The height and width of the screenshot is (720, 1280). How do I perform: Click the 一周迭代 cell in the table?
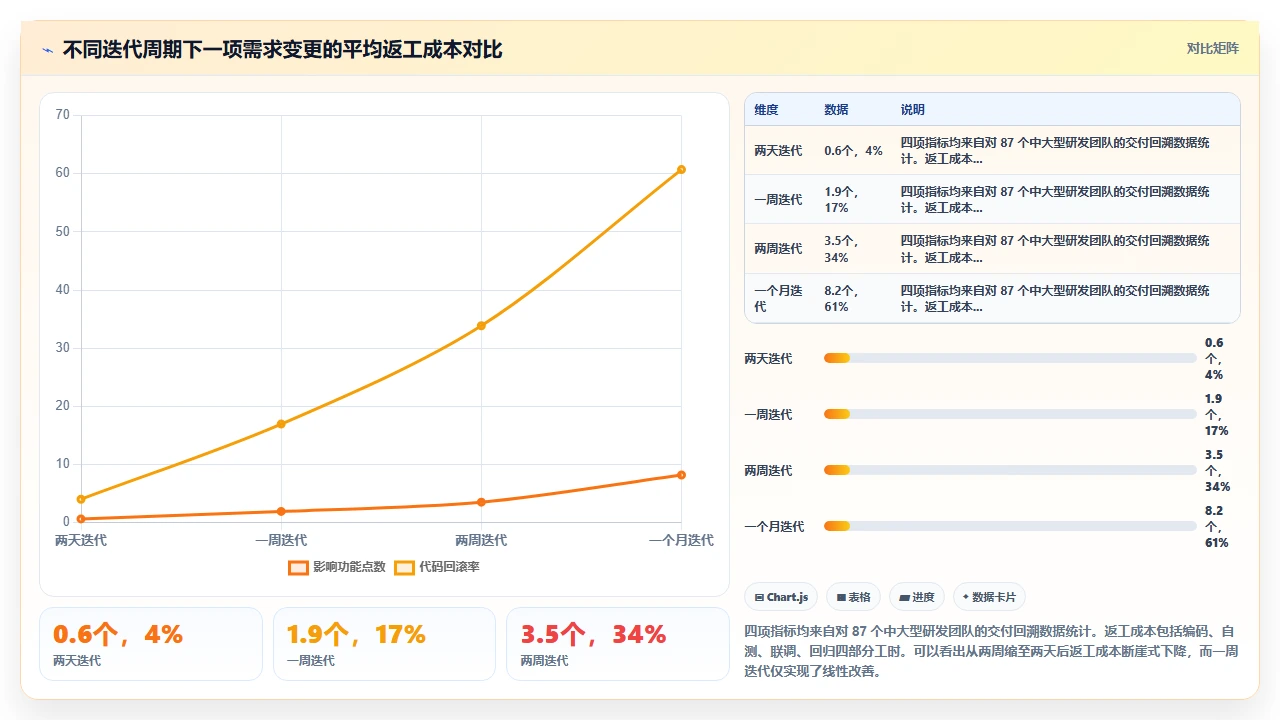(x=778, y=199)
